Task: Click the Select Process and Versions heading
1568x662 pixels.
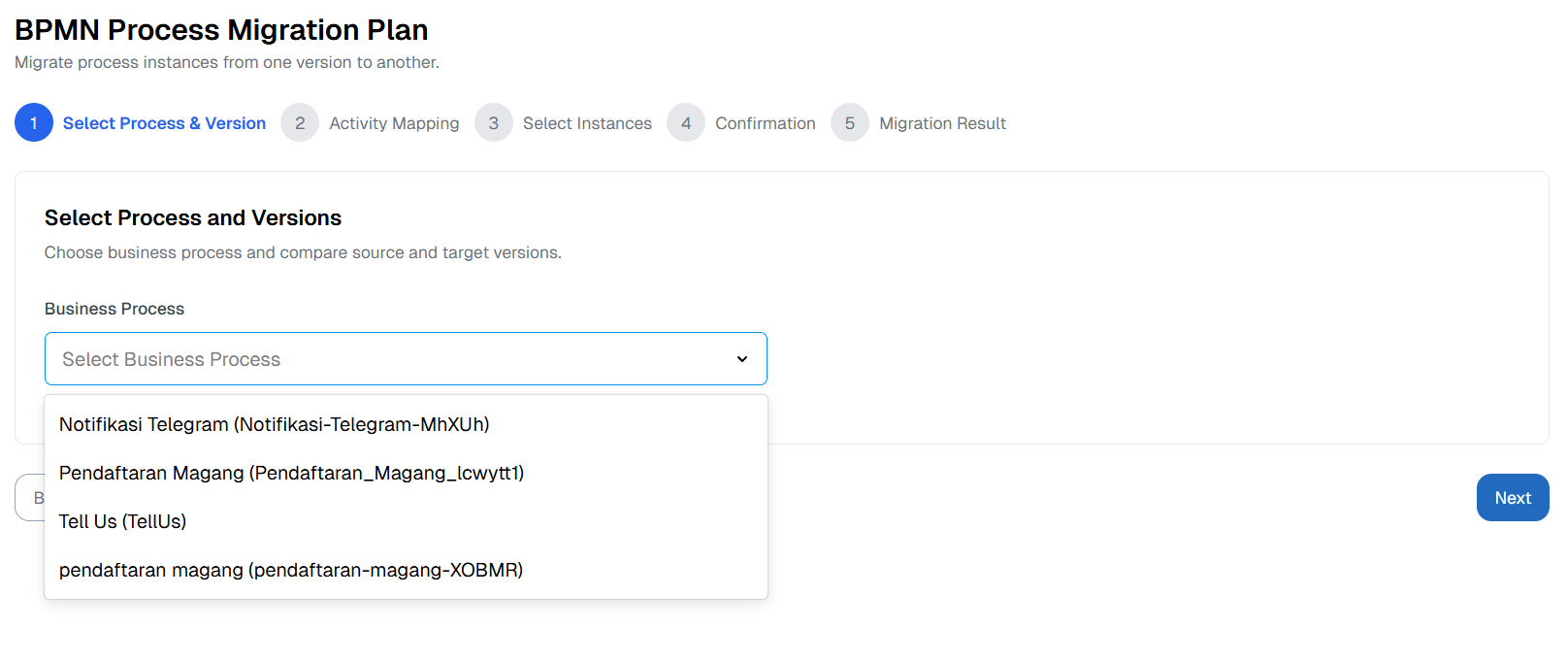Action: [193, 217]
